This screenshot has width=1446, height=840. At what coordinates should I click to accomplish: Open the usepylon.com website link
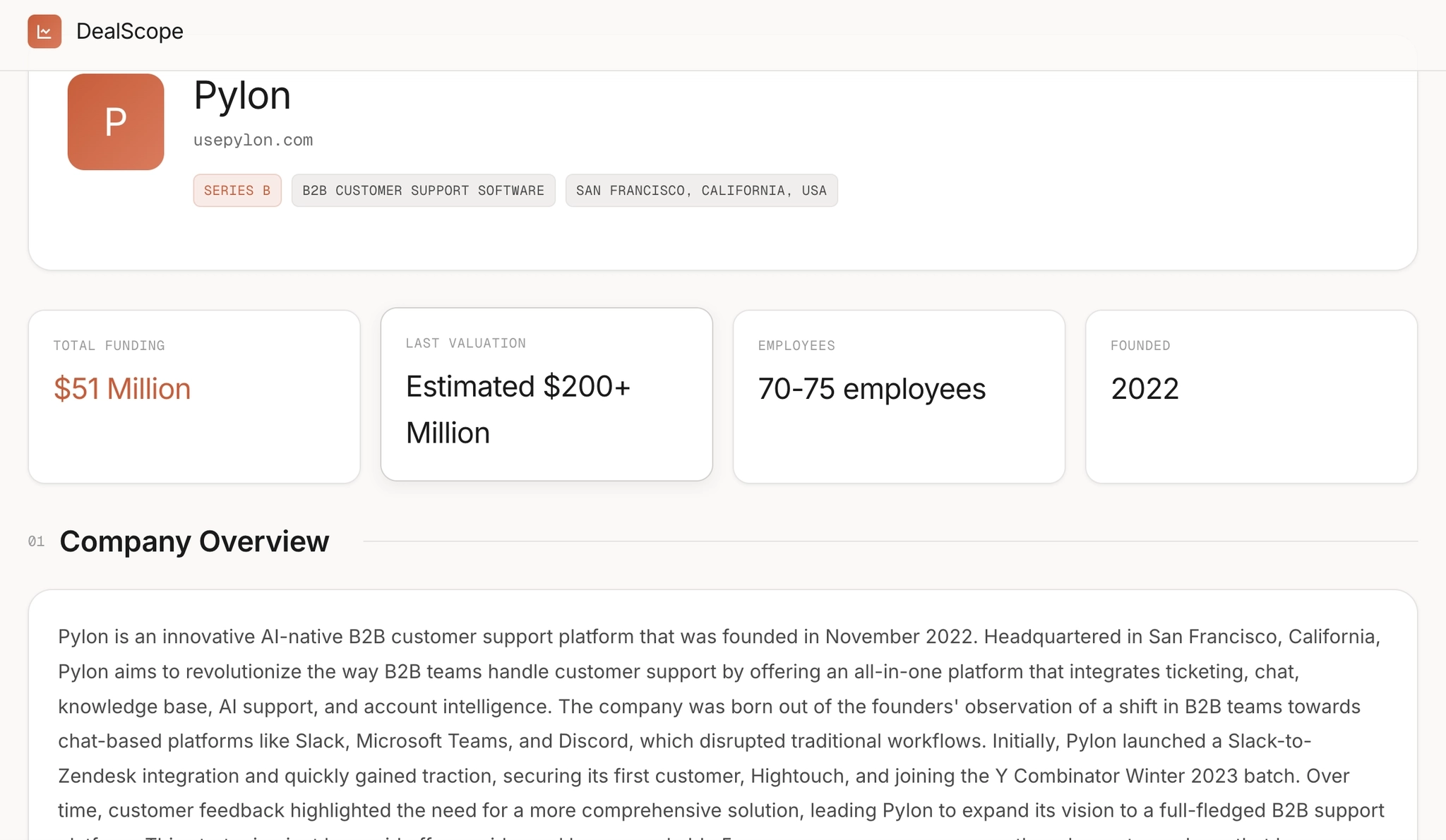click(253, 140)
